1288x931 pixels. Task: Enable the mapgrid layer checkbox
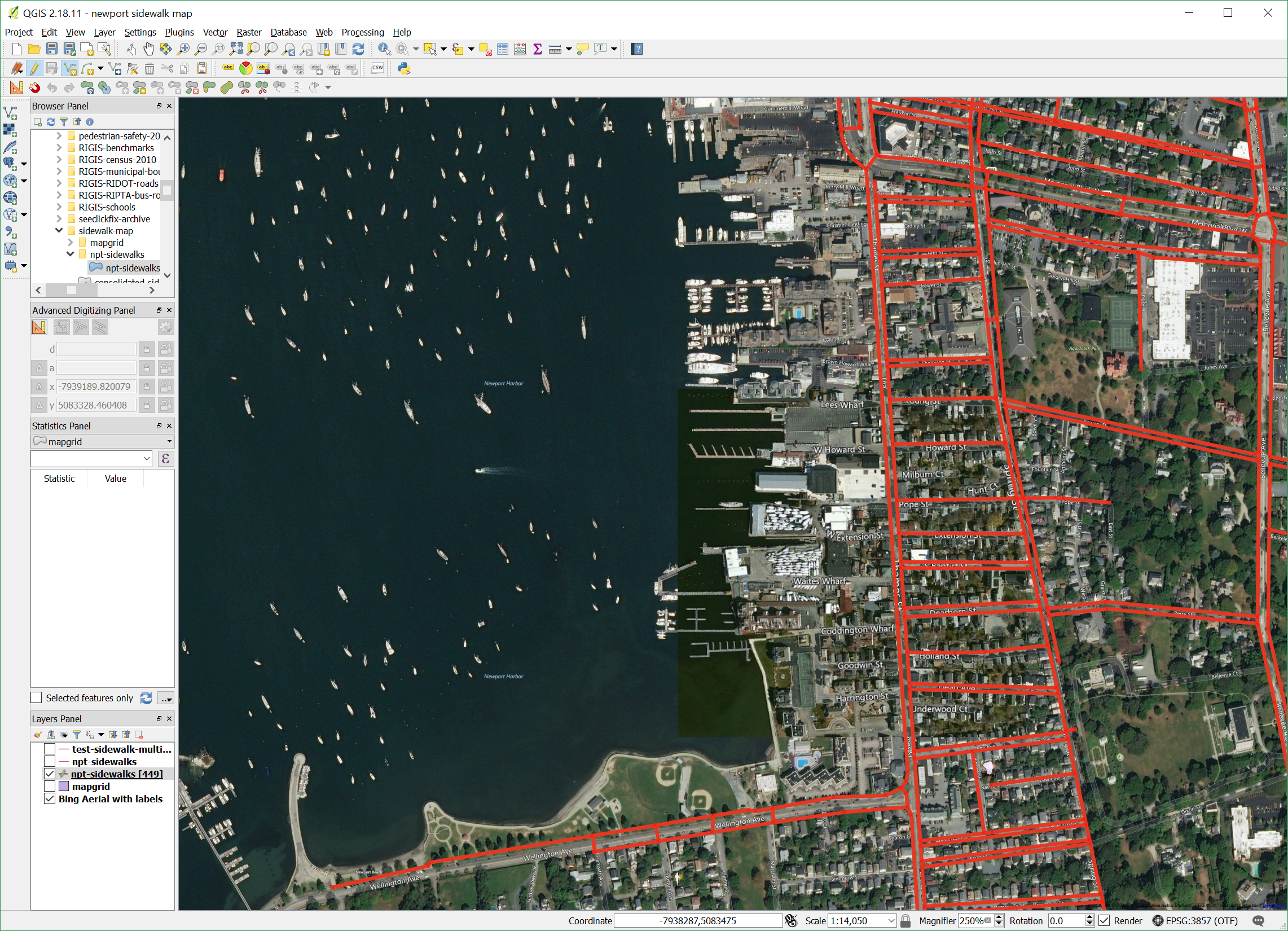pyautogui.click(x=50, y=786)
